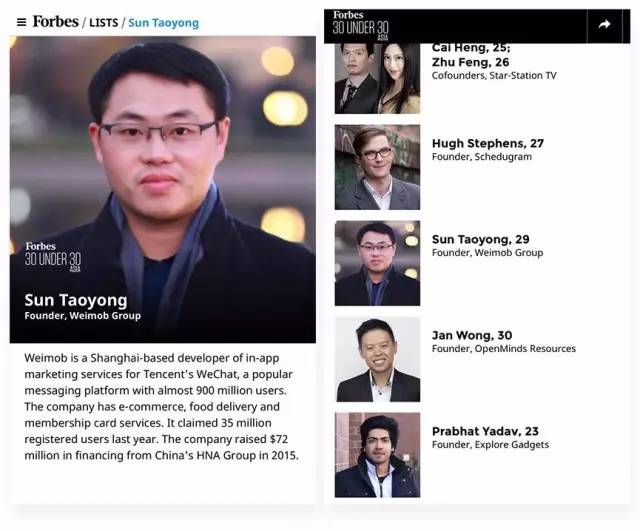Click Founder, Explore Gadgets subtitle
Viewport: 640px width, 531px height.
pos(490,444)
